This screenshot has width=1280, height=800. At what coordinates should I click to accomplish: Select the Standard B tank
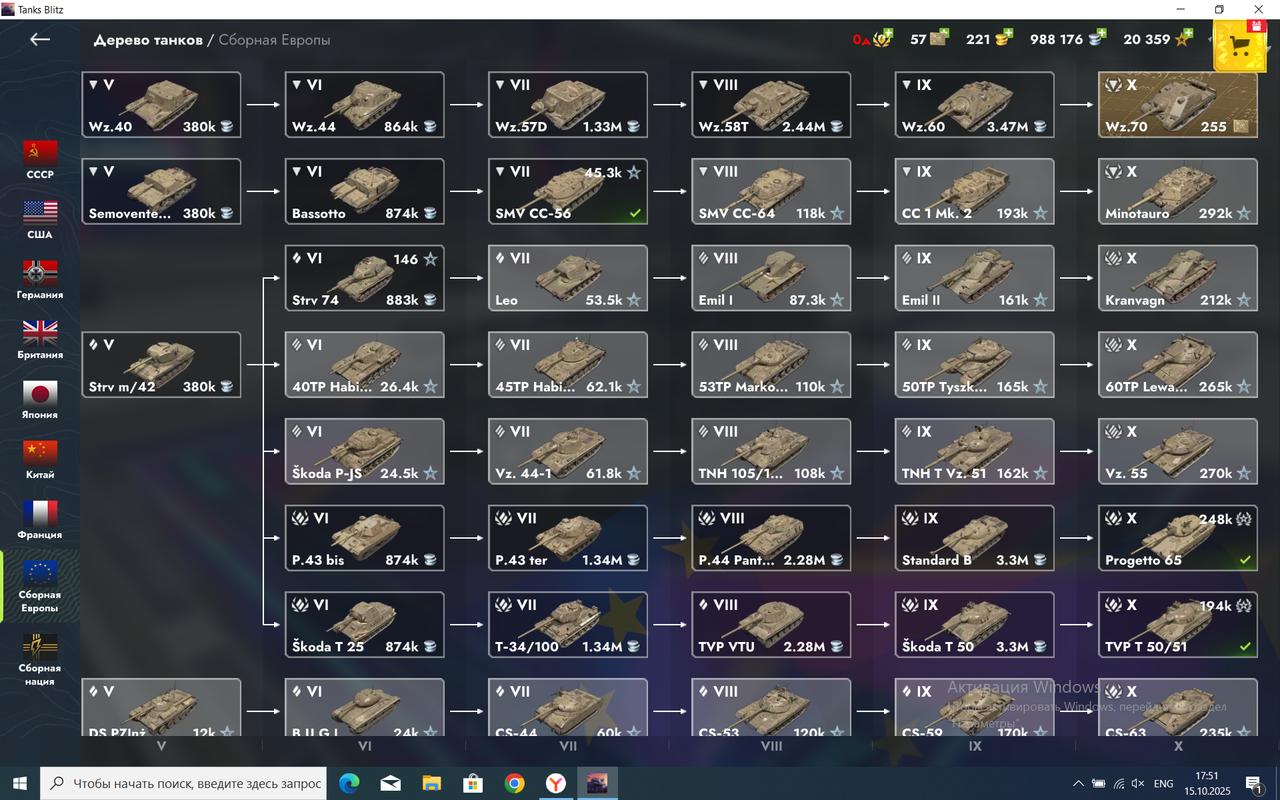(975, 538)
